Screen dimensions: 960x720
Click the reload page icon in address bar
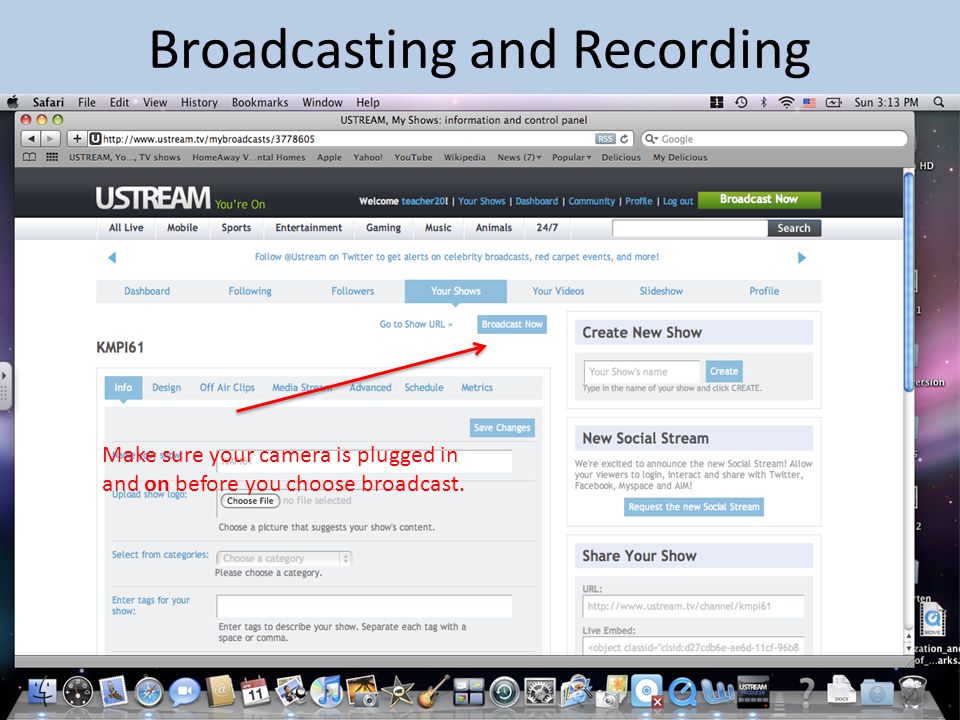tap(624, 139)
